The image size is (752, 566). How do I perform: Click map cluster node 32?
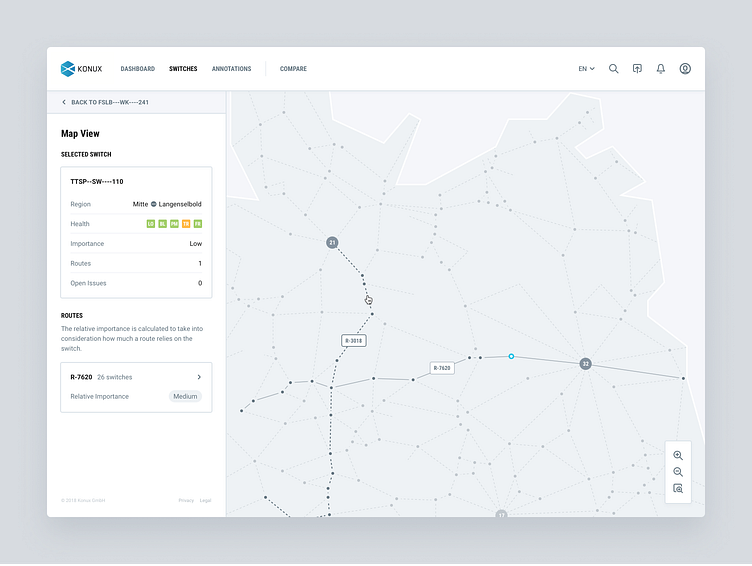586,364
